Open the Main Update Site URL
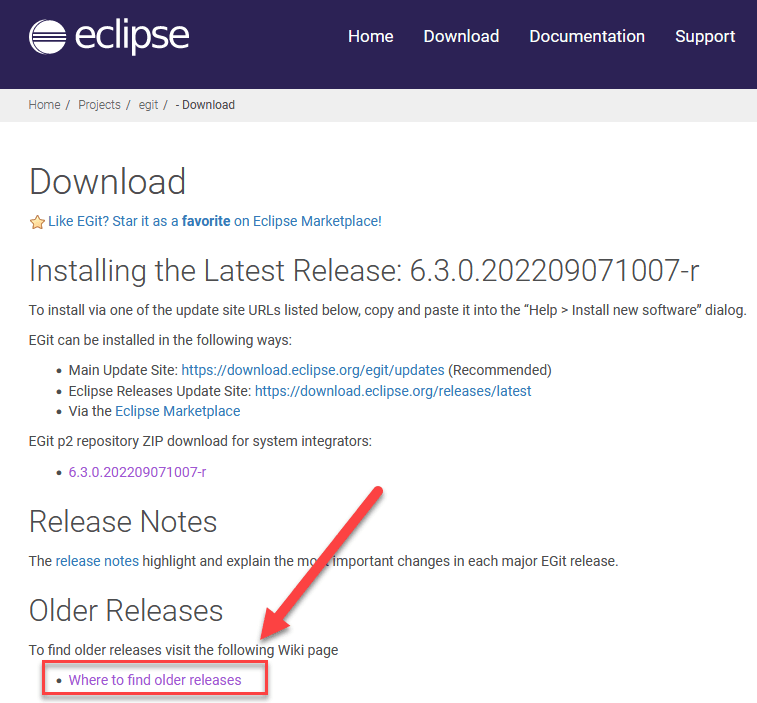The height and width of the screenshot is (703, 757). tap(314, 370)
